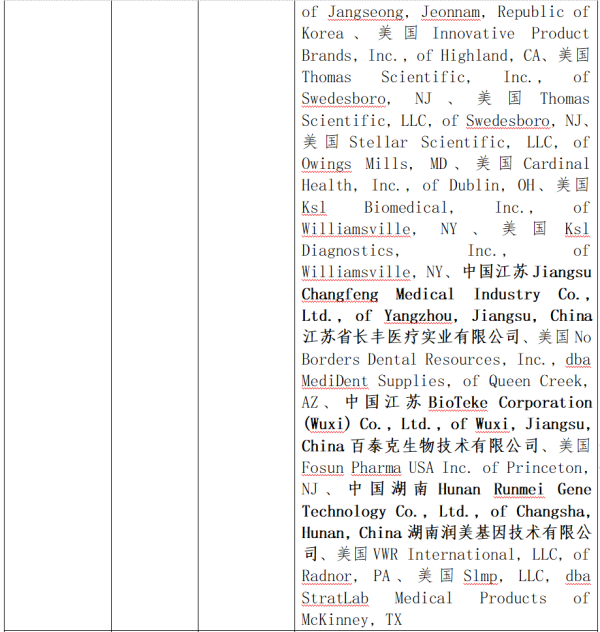
Task: Click the bold word "Changsha"
Action: point(550,512)
